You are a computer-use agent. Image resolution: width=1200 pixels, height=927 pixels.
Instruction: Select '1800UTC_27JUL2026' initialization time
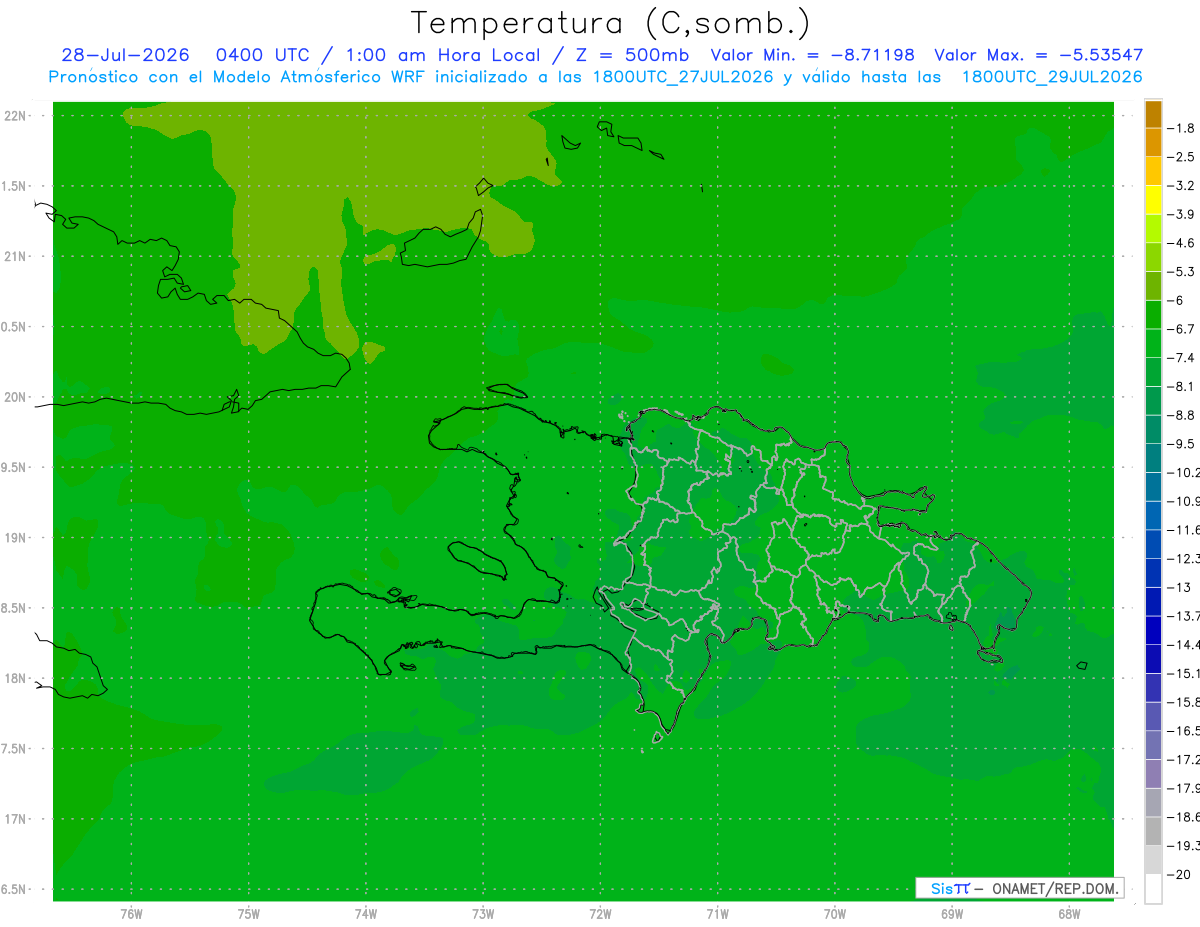(682, 77)
